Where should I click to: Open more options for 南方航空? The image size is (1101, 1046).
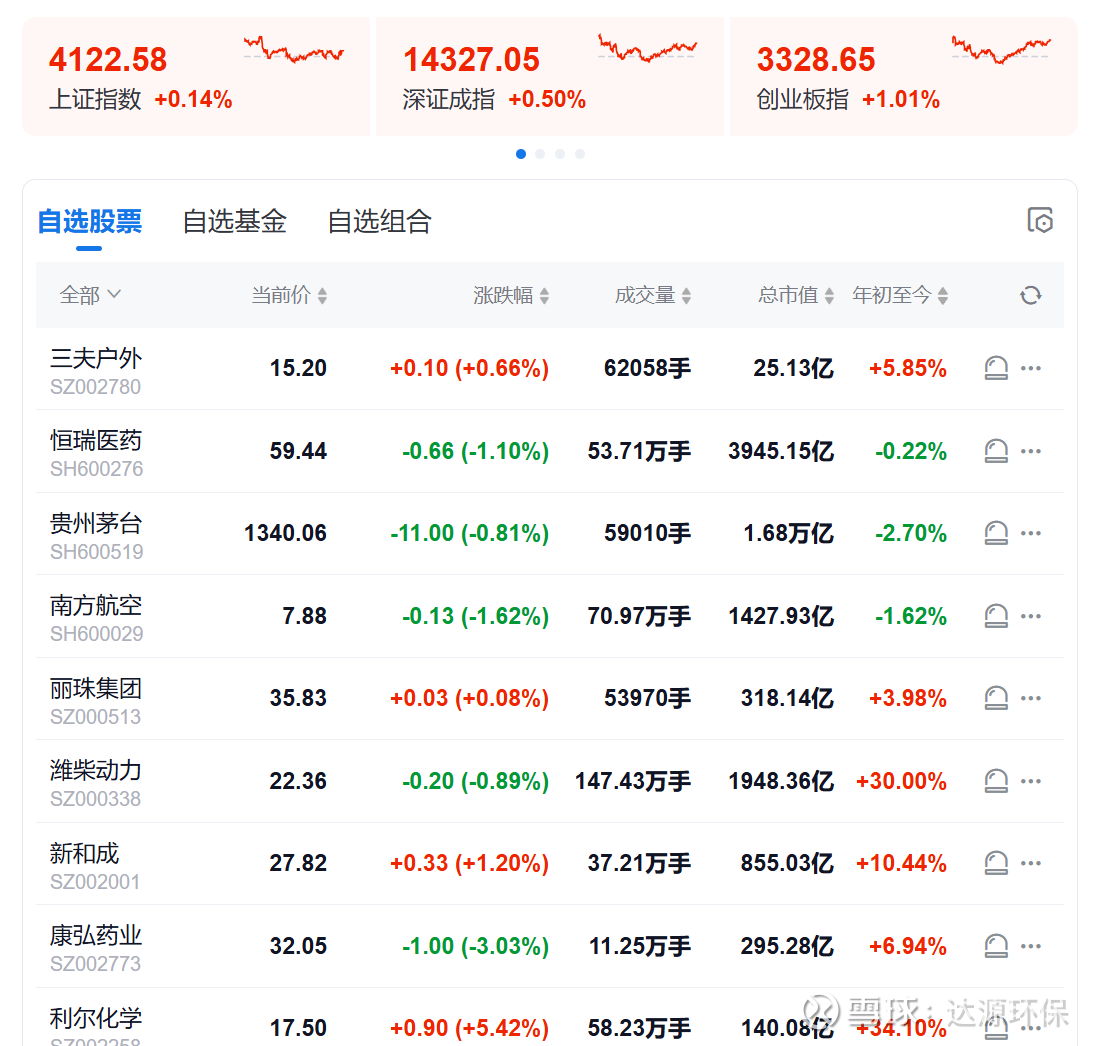click(x=1031, y=616)
